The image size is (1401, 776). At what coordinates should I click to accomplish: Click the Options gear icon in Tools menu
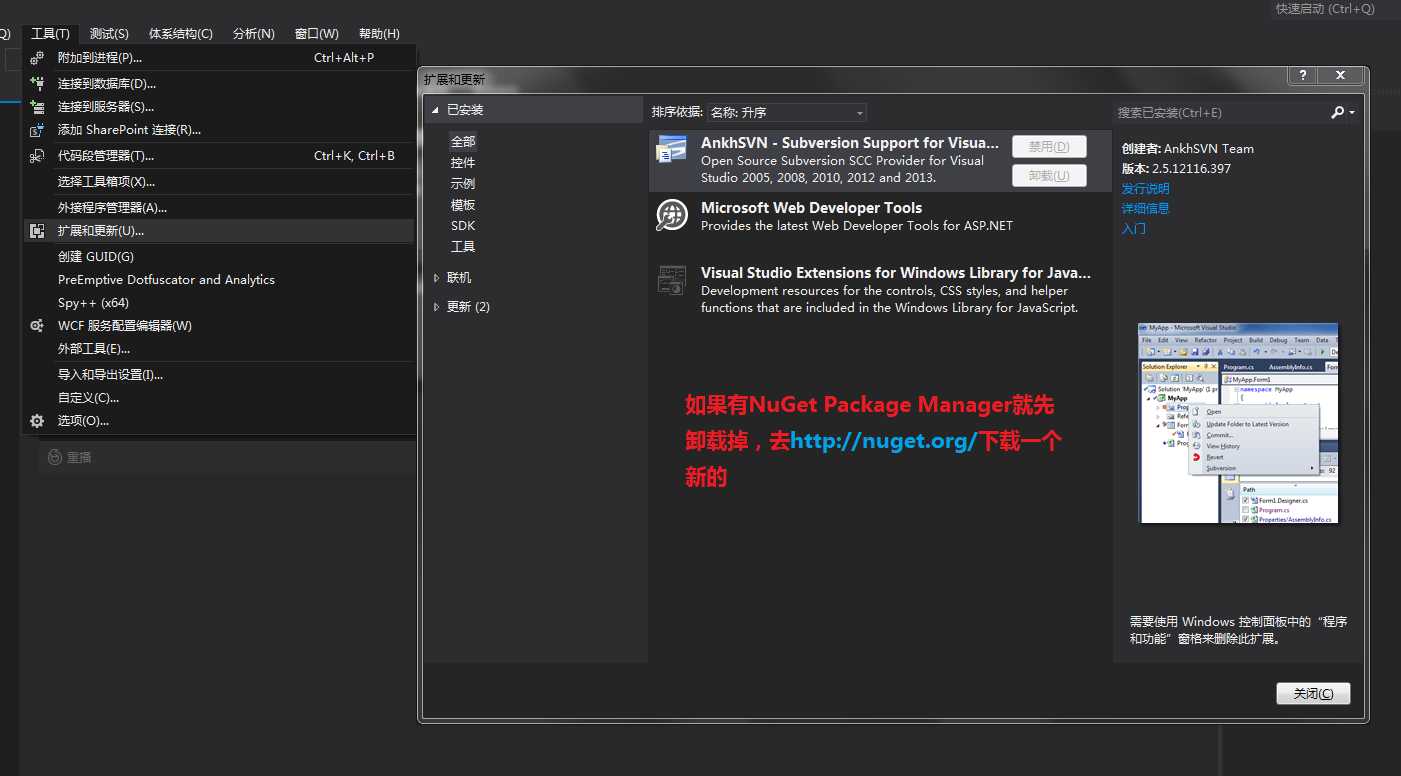[x=37, y=421]
